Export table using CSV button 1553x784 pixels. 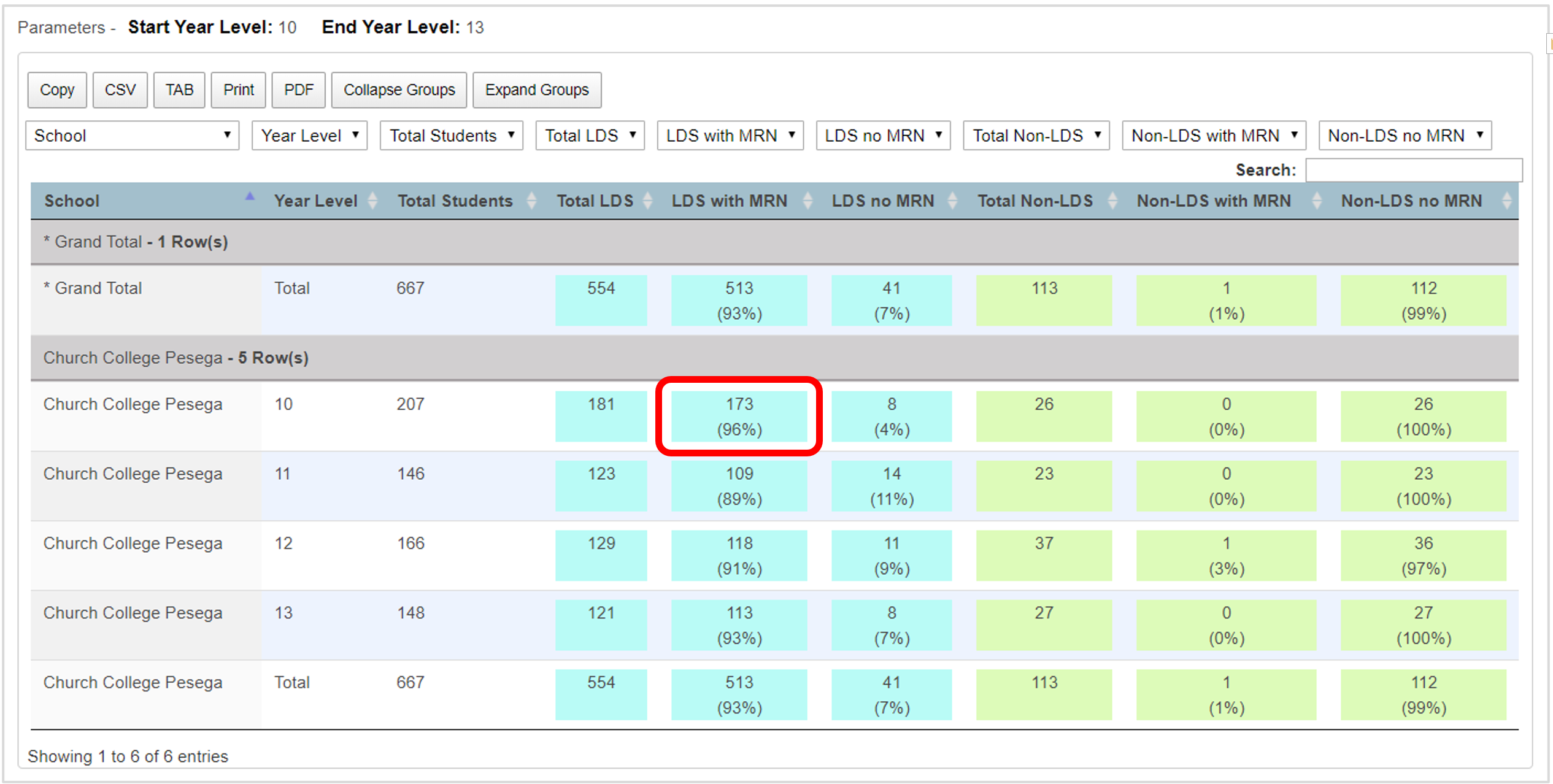[x=120, y=90]
